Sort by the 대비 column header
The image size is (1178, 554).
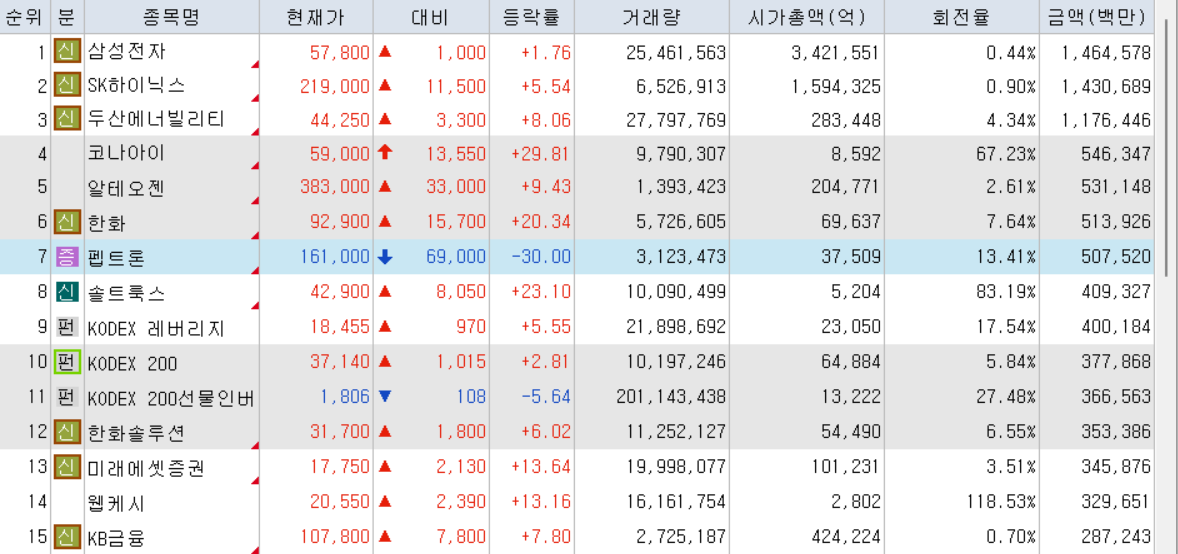point(430,17)
